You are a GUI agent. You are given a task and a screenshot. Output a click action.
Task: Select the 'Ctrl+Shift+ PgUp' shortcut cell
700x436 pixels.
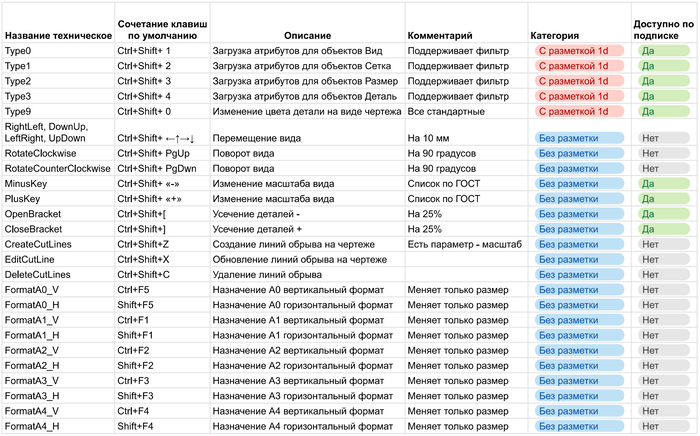[153, 154]
